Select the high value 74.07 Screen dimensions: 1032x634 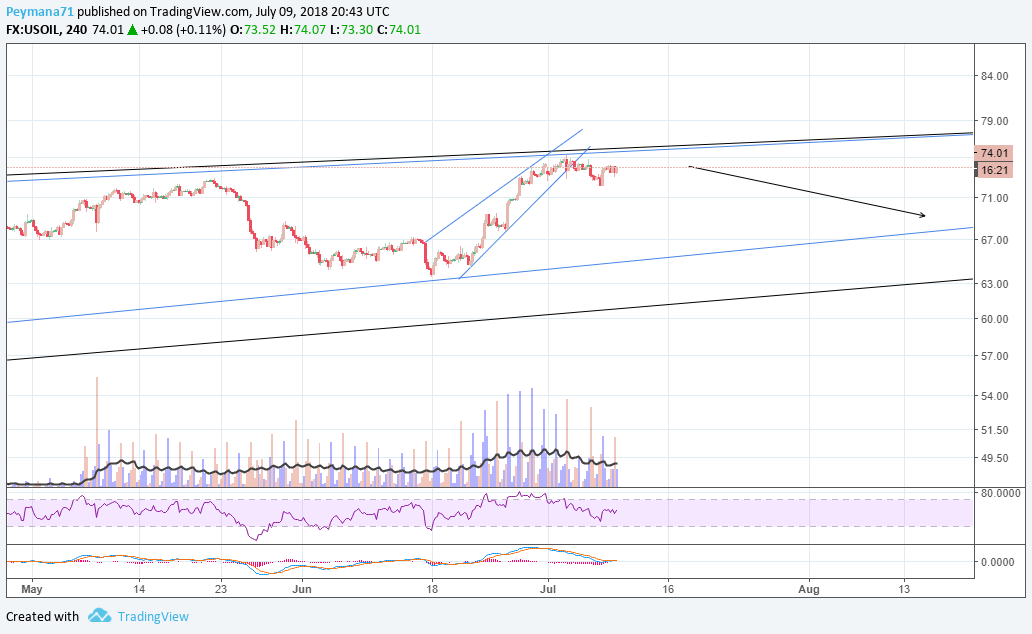(309, 30)
